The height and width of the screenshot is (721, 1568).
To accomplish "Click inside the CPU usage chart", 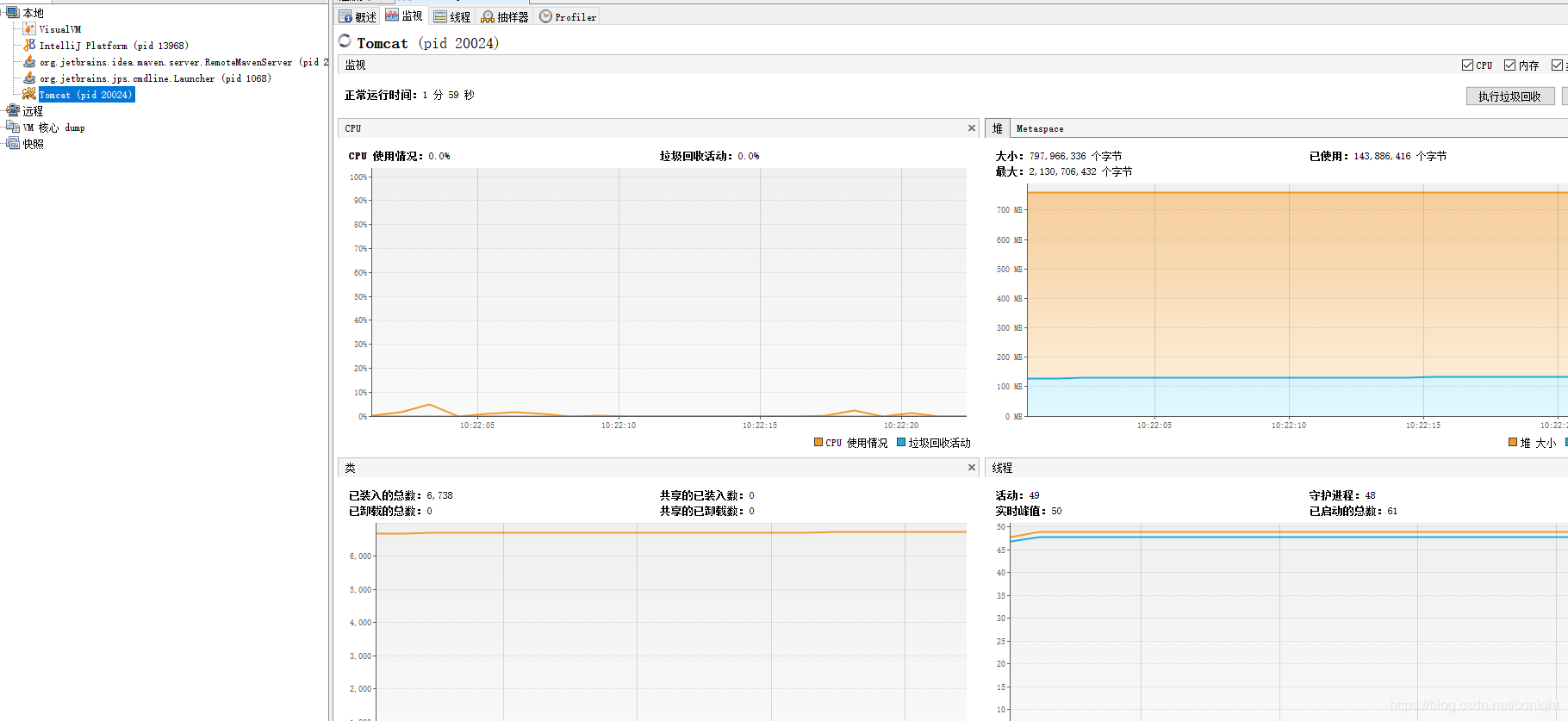I will pyautogui.click(x=669, y=293).
